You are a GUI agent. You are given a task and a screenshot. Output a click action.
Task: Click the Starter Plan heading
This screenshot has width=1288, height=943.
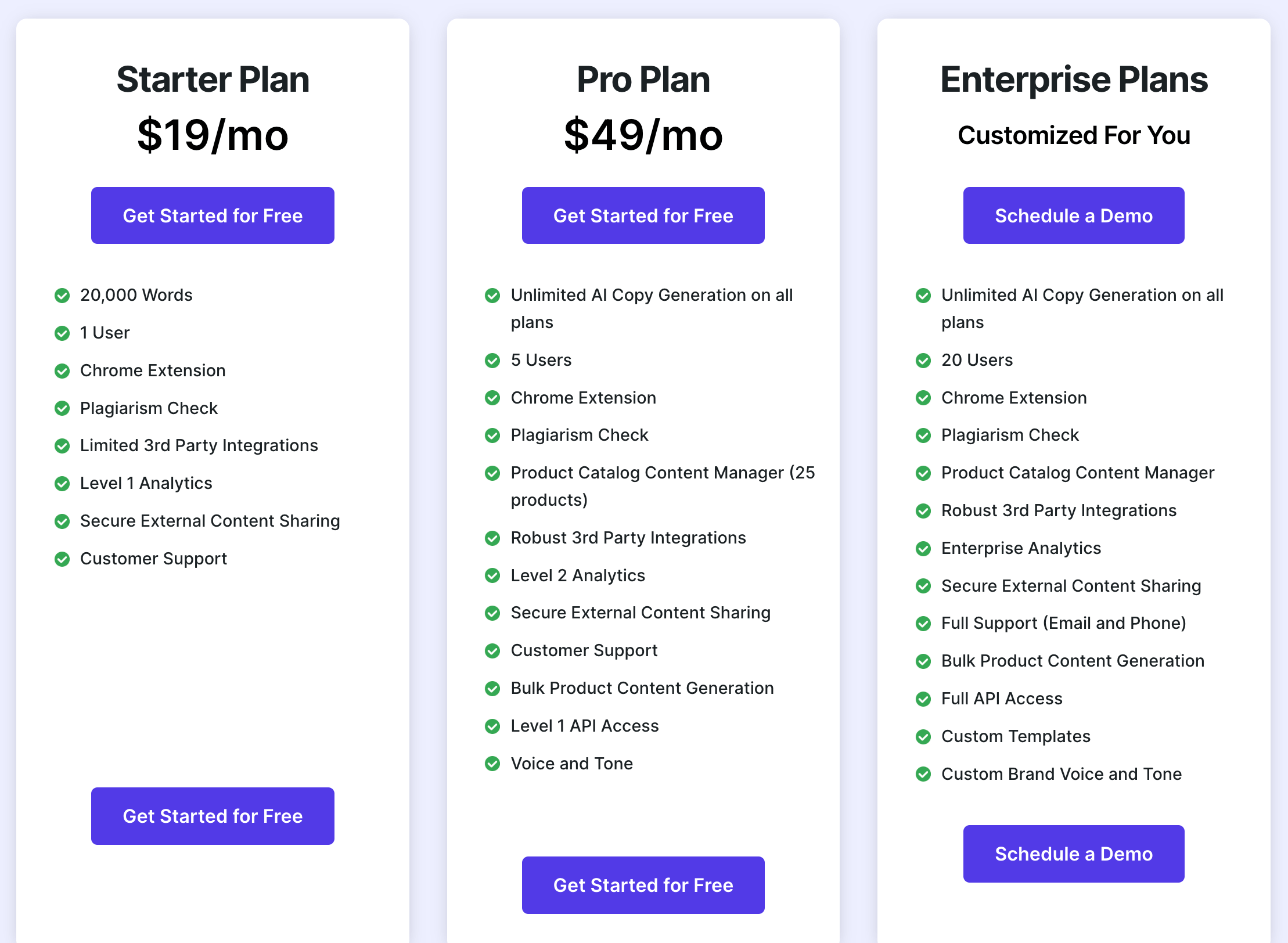point(213,80)
